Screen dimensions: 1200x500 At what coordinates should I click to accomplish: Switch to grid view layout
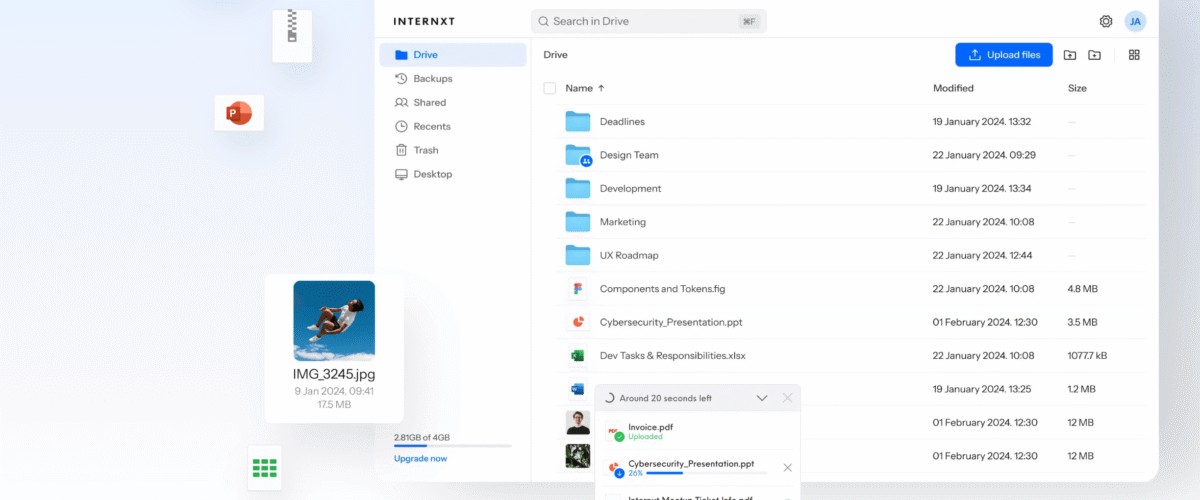(x=1134, y=55)
